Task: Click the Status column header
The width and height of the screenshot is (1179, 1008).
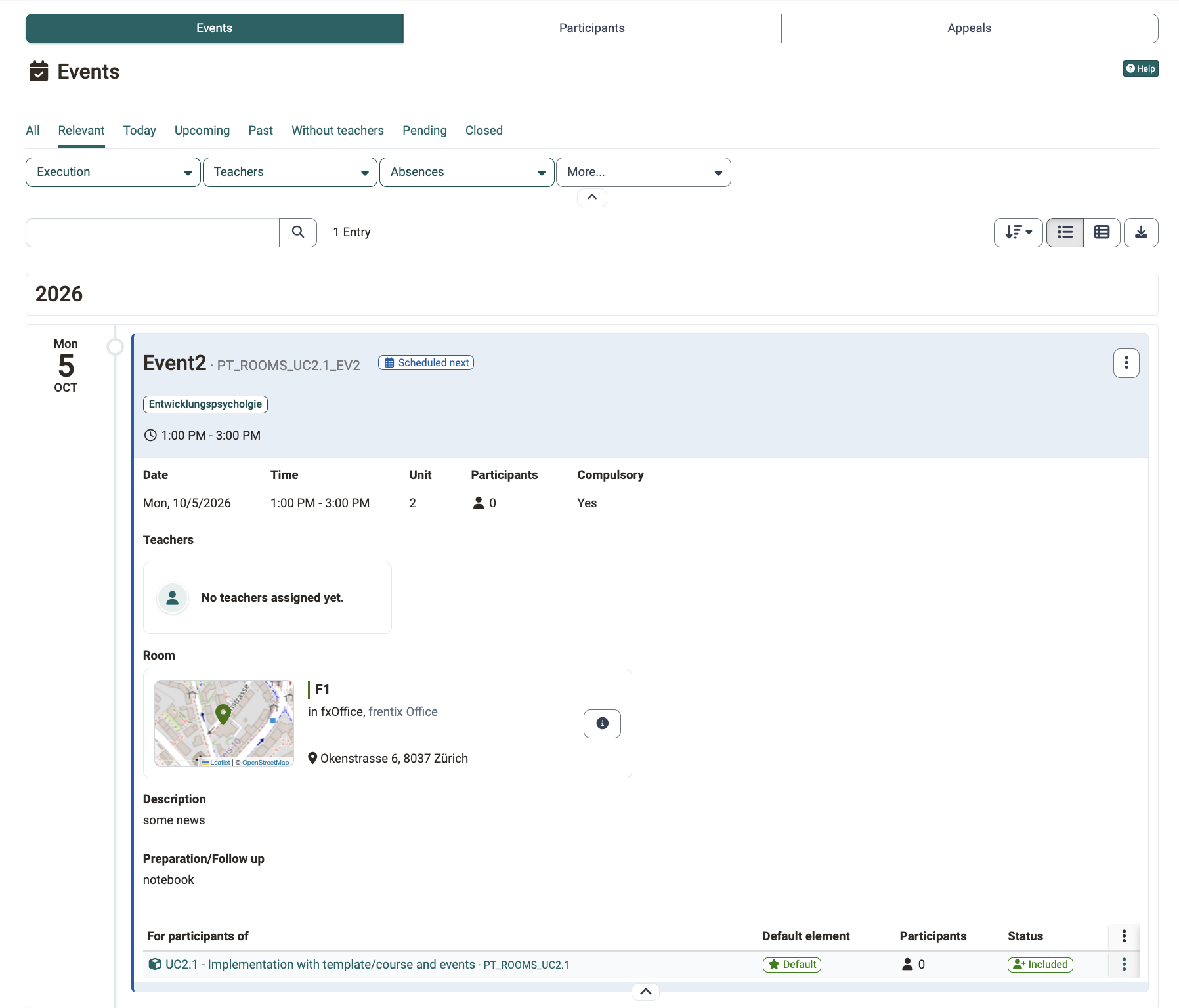Action: click(x=1025, y=936)
